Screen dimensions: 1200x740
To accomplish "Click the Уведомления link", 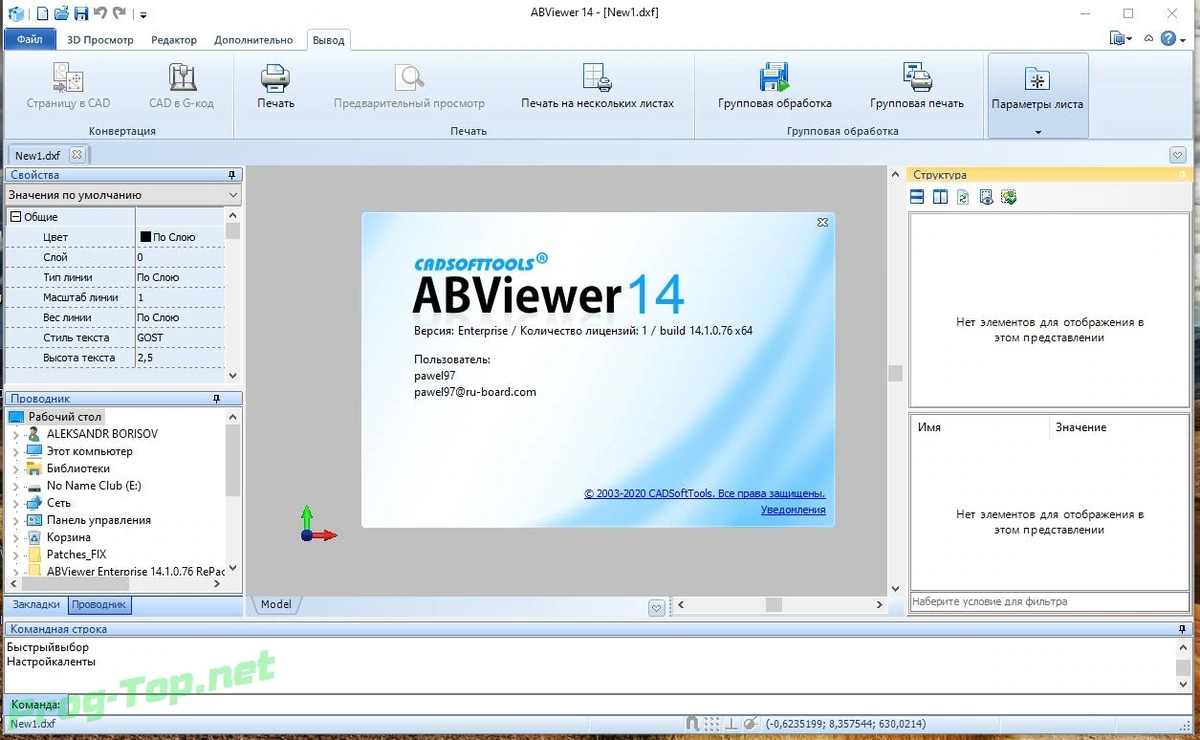I will [793, 509].
